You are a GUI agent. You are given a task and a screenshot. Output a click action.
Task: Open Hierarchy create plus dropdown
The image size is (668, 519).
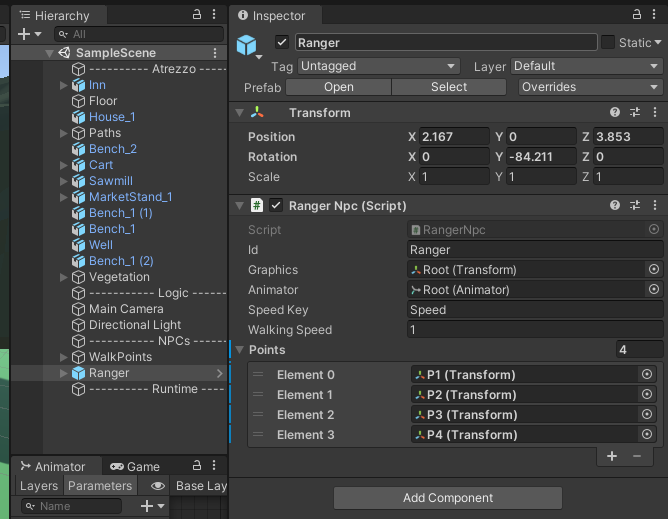coord(29,34)
